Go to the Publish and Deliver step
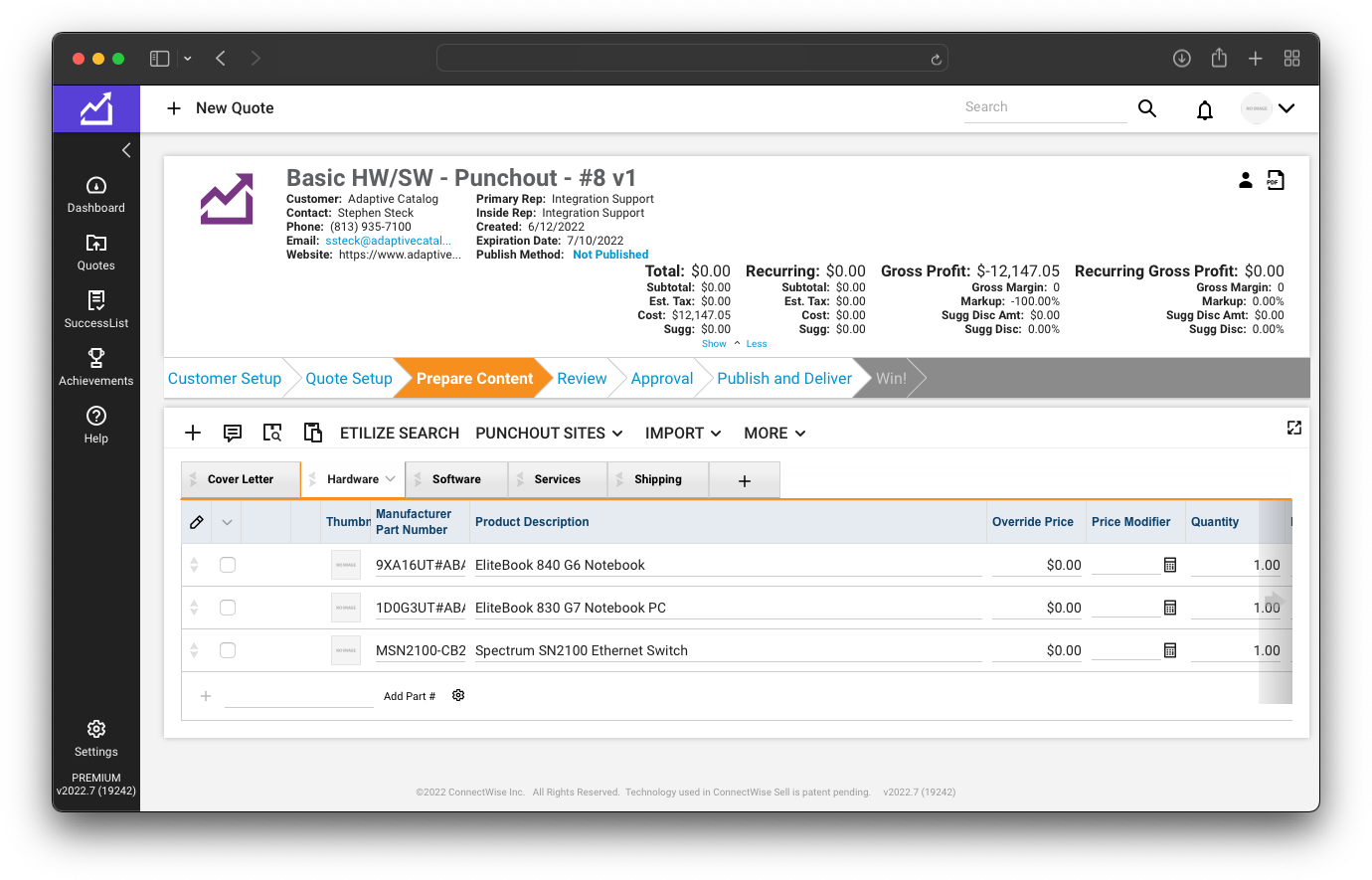Viewport: 1372px width, 880px height. [784, 379]
